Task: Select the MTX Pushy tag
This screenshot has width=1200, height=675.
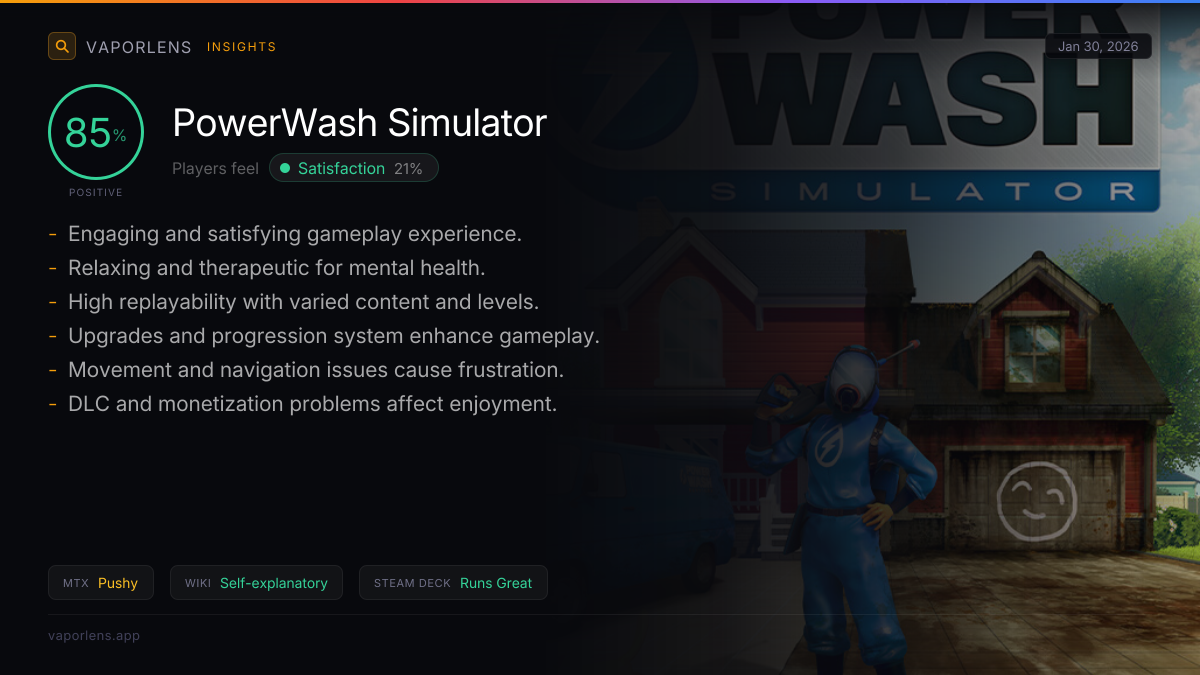Action: (101, 583)
